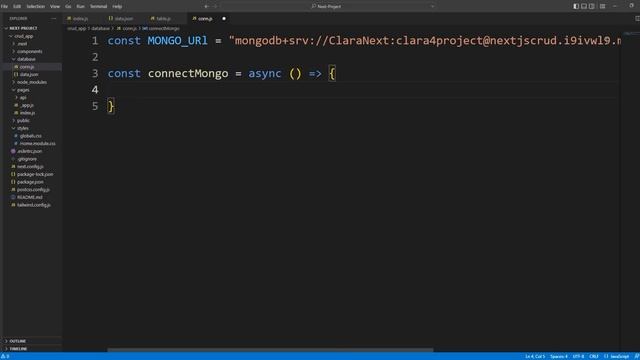Open next.config.js in the explorer
Viewport: 640px width, 360px height.
pos(30,167)
